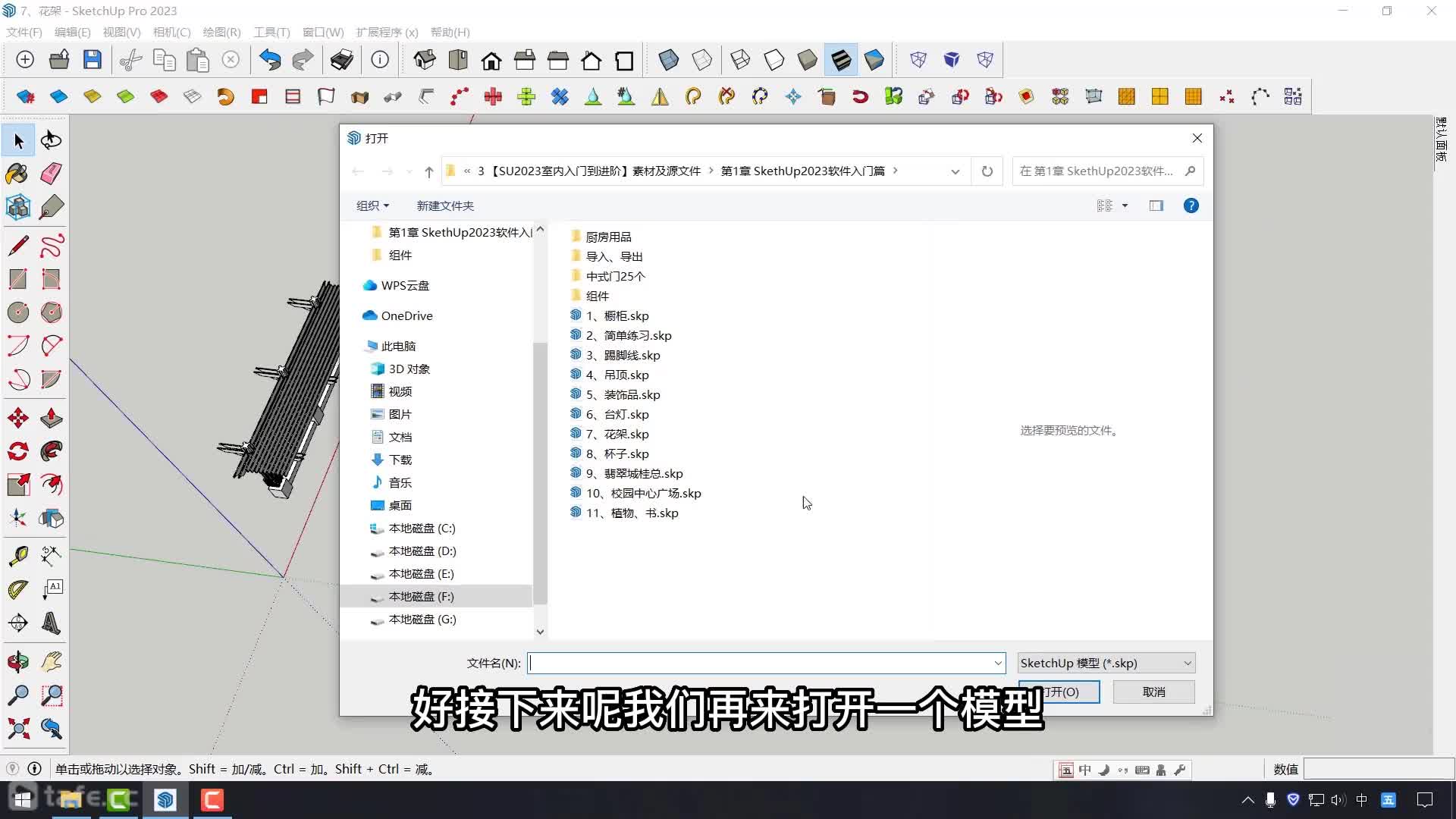
Task: Select the red Rotate tool
Action: (18, 451)
